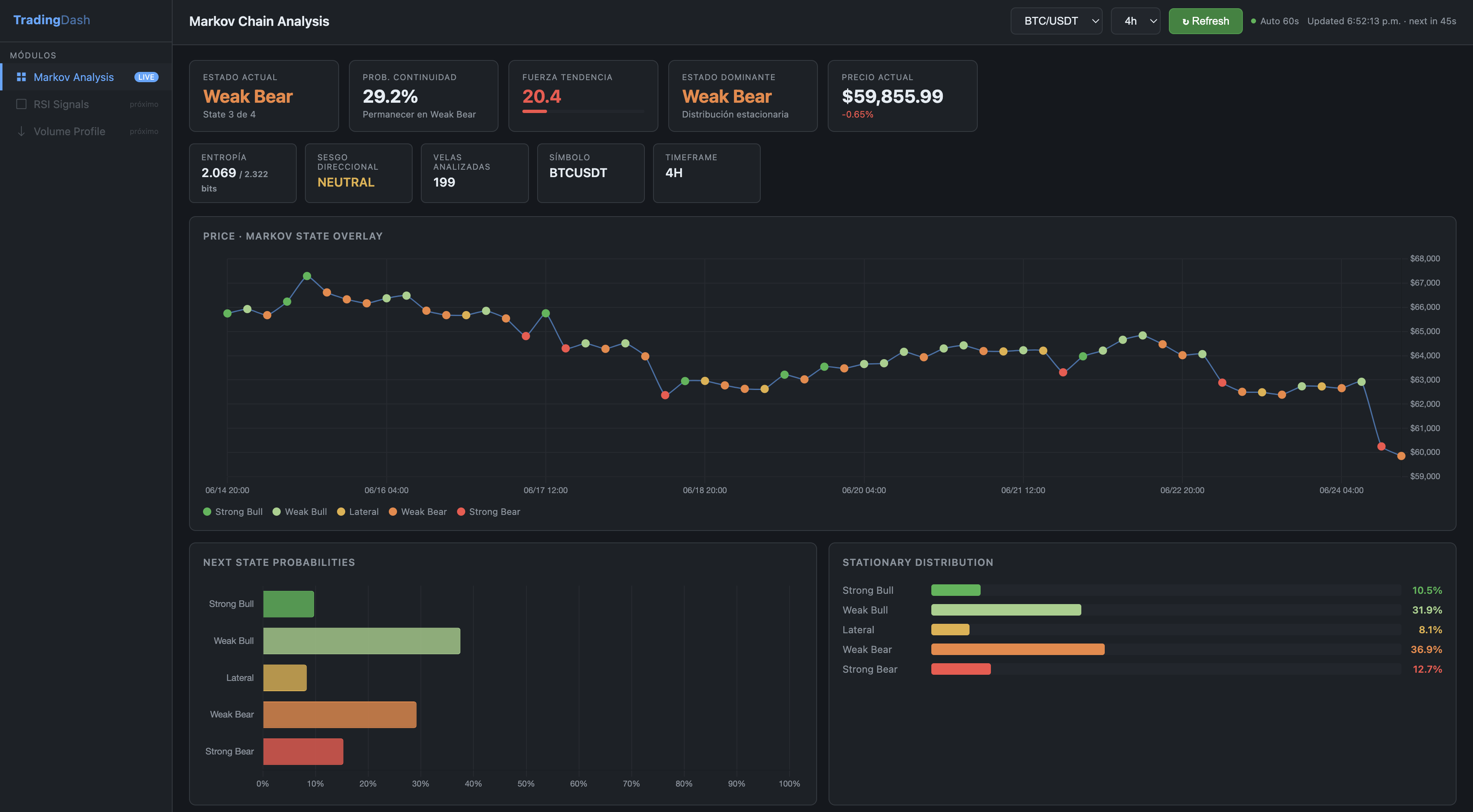This screenshot has width=1473, height=812.
Task: Click the -0.65% price change
Action: pos(857,114)
